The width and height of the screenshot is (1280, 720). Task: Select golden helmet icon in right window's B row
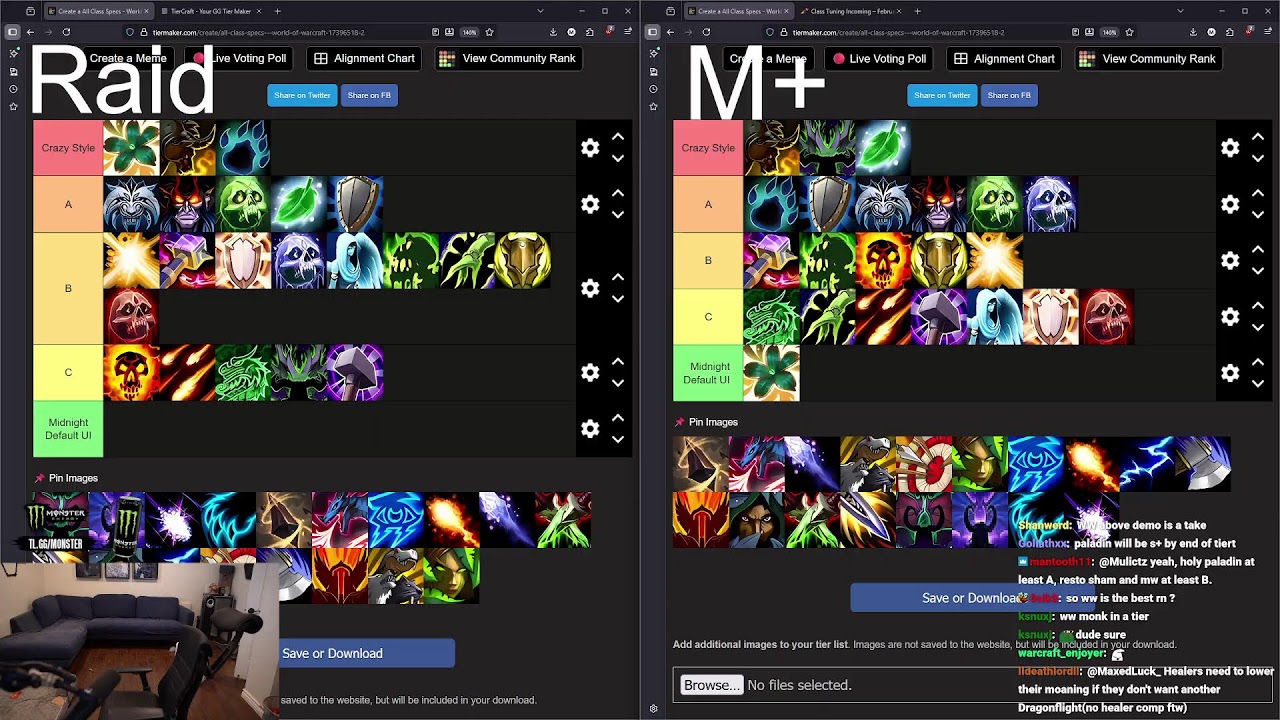[x=939, y=260]
